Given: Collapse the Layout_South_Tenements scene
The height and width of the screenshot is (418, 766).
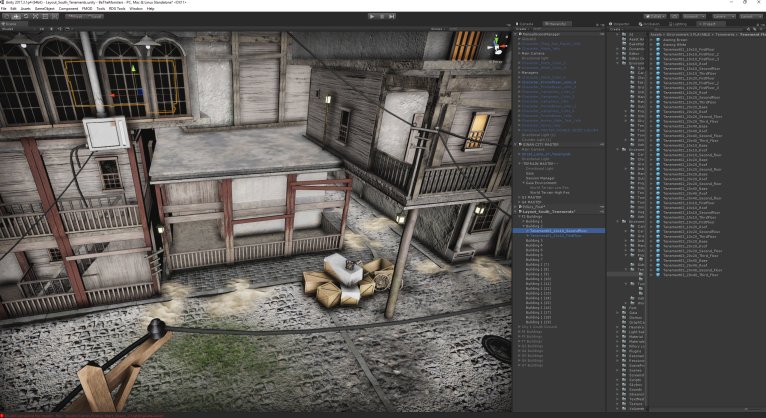Looking at the screenshot, I should coord(517,211).
